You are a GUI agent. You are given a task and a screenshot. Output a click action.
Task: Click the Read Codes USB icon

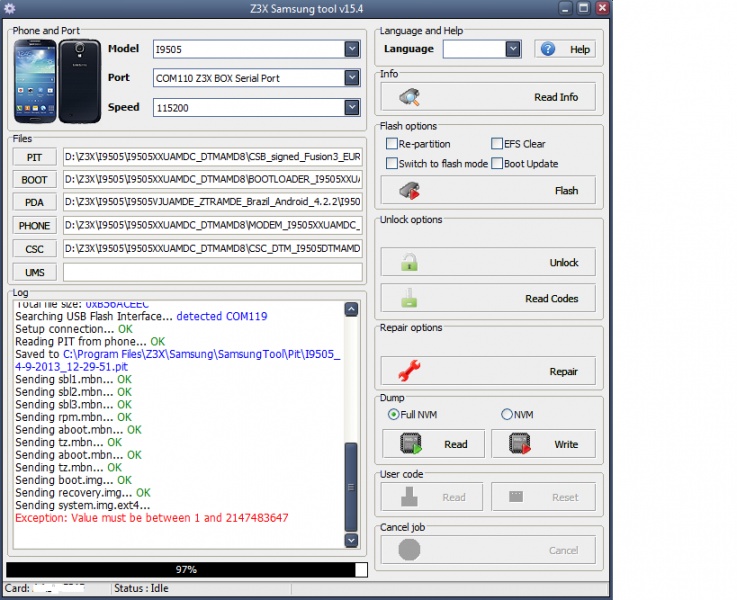click(409, 298)
